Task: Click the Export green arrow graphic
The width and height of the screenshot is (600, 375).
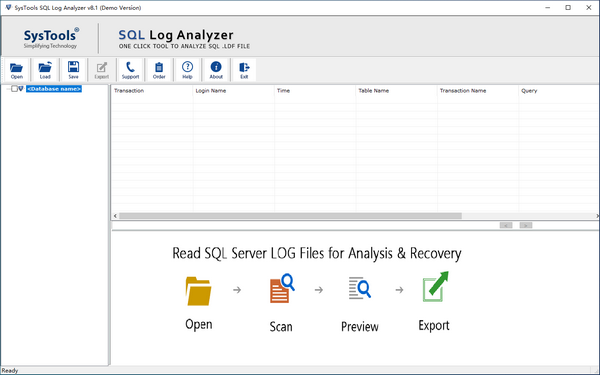Action: (435, 287)
